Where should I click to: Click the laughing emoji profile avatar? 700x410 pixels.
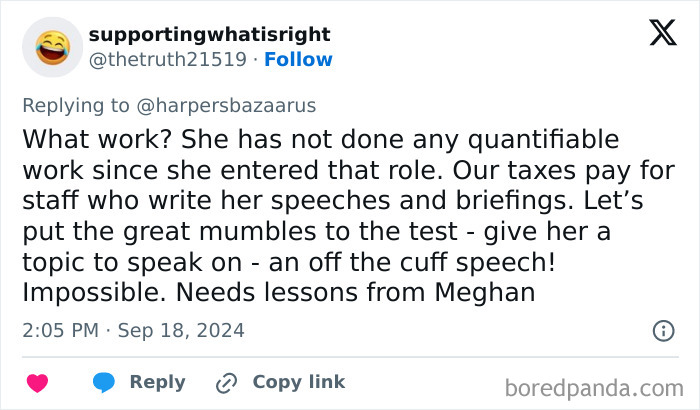click(52, 47)
